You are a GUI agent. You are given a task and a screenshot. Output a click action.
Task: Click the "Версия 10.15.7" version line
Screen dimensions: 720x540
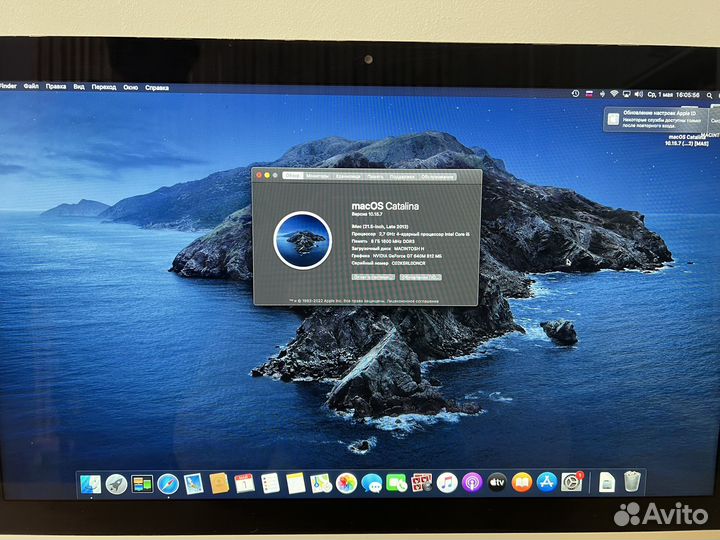click(367, 214)
